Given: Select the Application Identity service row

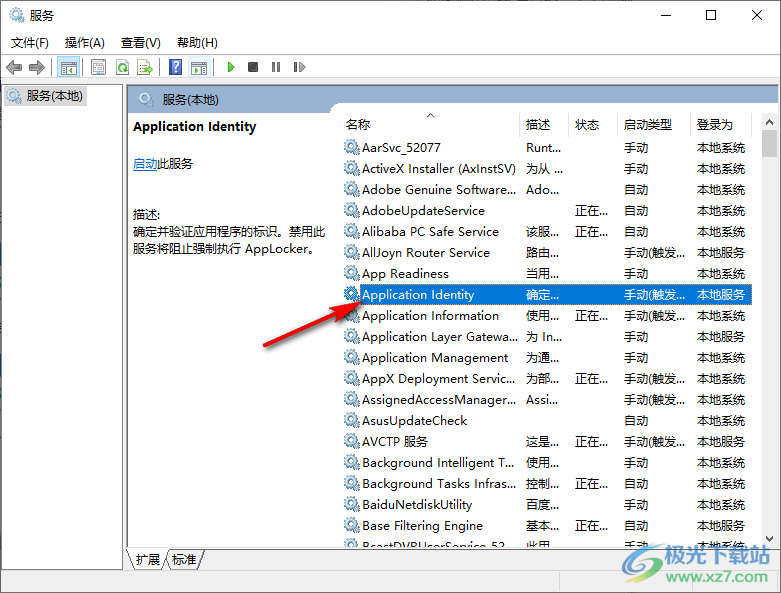Looking at the screenshot, I should [x=547, y=294].
